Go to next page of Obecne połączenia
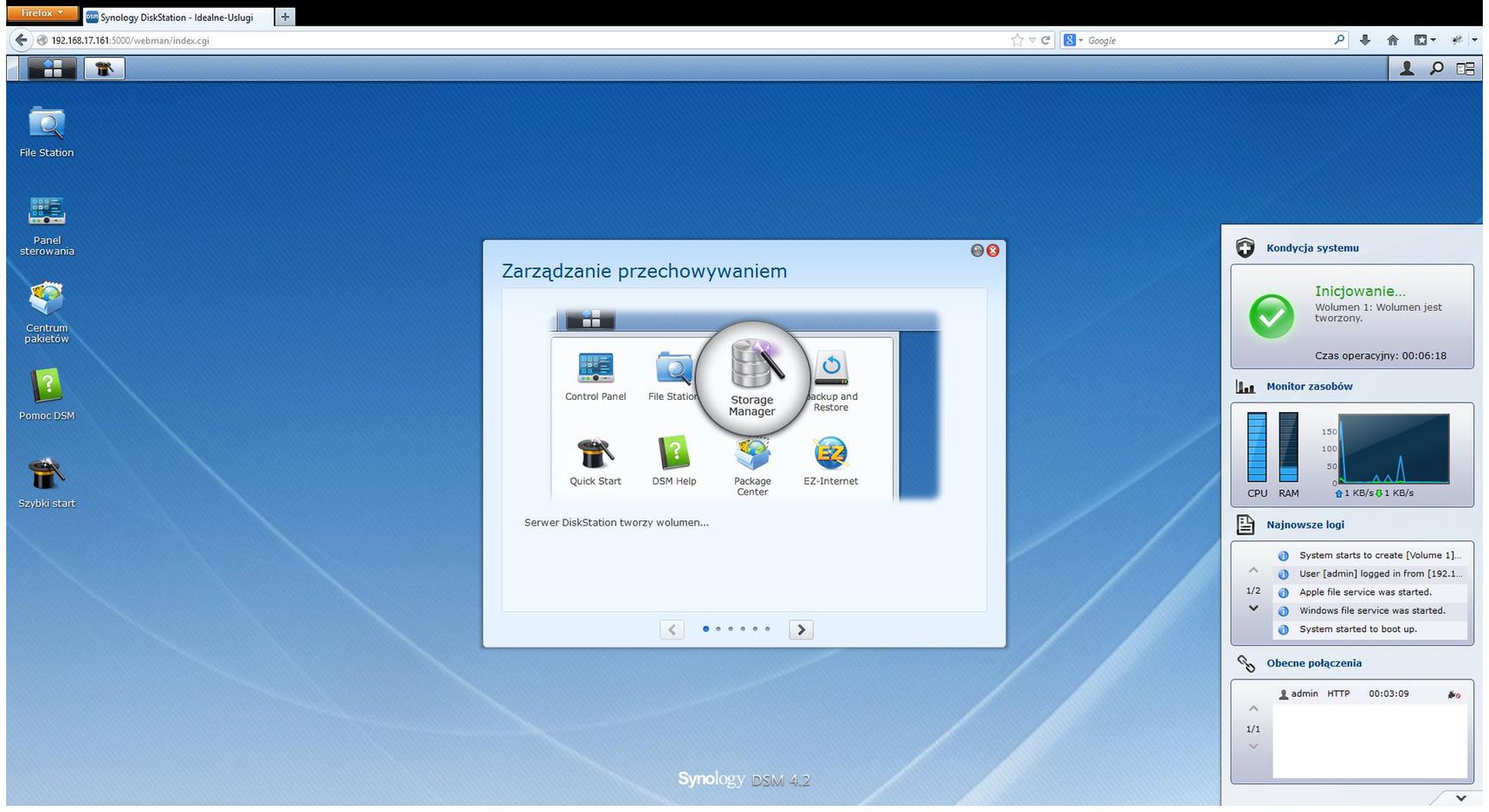 [1253, 746]
